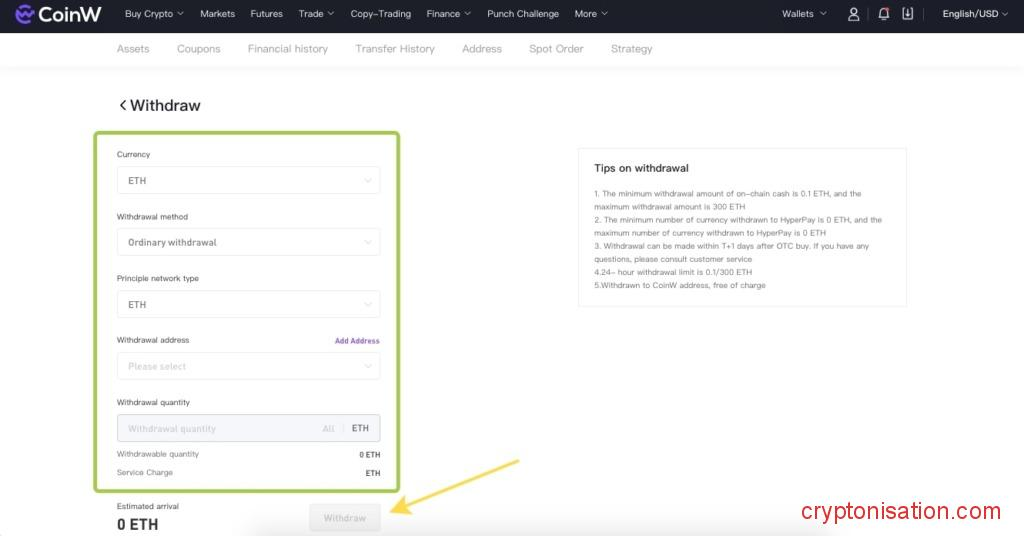Switch to the Financial history tab

(287, 49)
